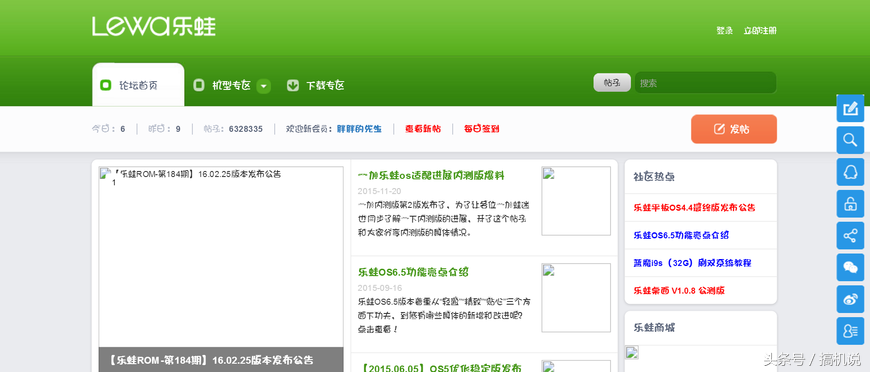The height and width of the screenshot is (372, 870).
Task: Open the 帖子 search type selector
Action: pos(612,83)
